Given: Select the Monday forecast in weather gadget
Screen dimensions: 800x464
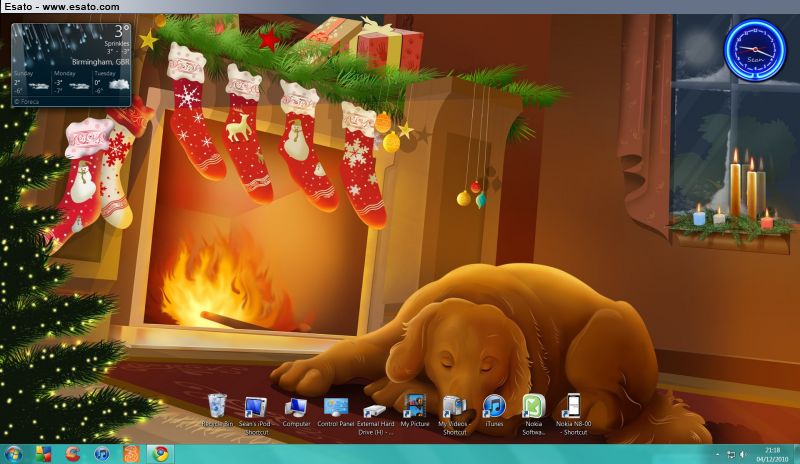Looking at the screenshot, I should pyautogui.click(x=71, y=82).
